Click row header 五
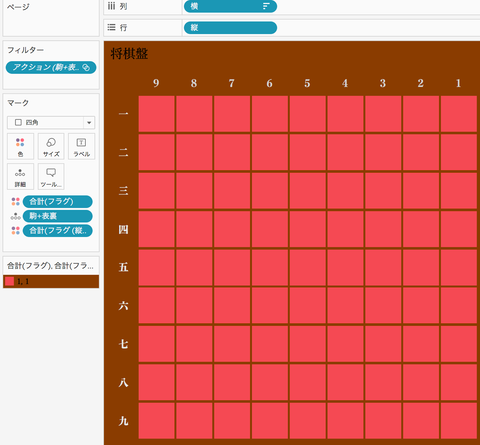This screenshot has width=480, height=445. click(x=123, y=267)
